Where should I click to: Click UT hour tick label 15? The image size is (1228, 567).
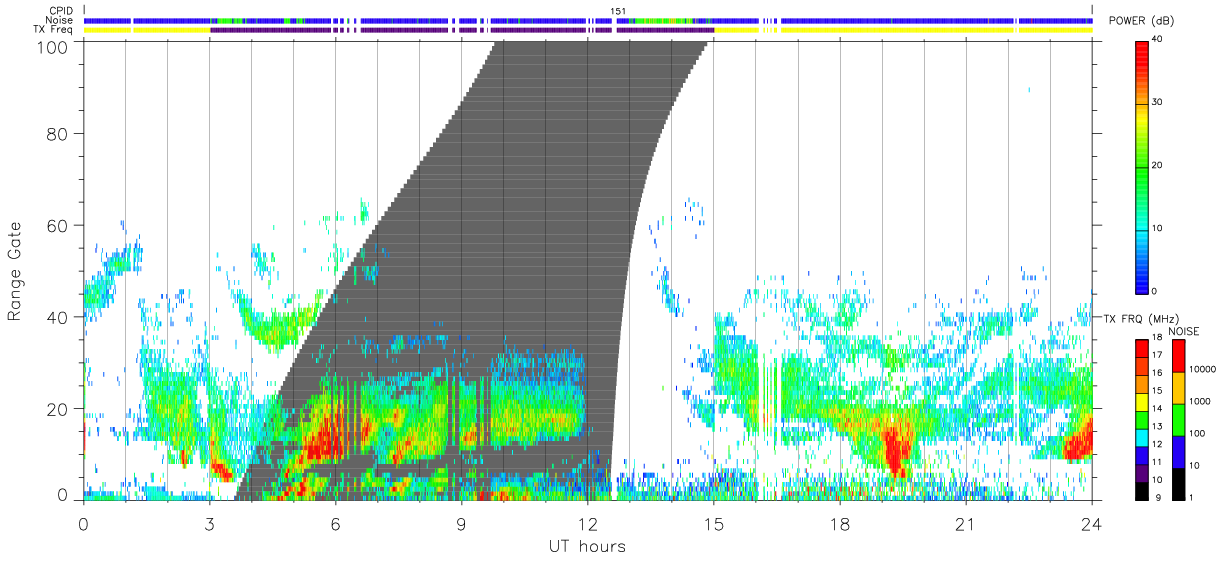pos(713,523)
